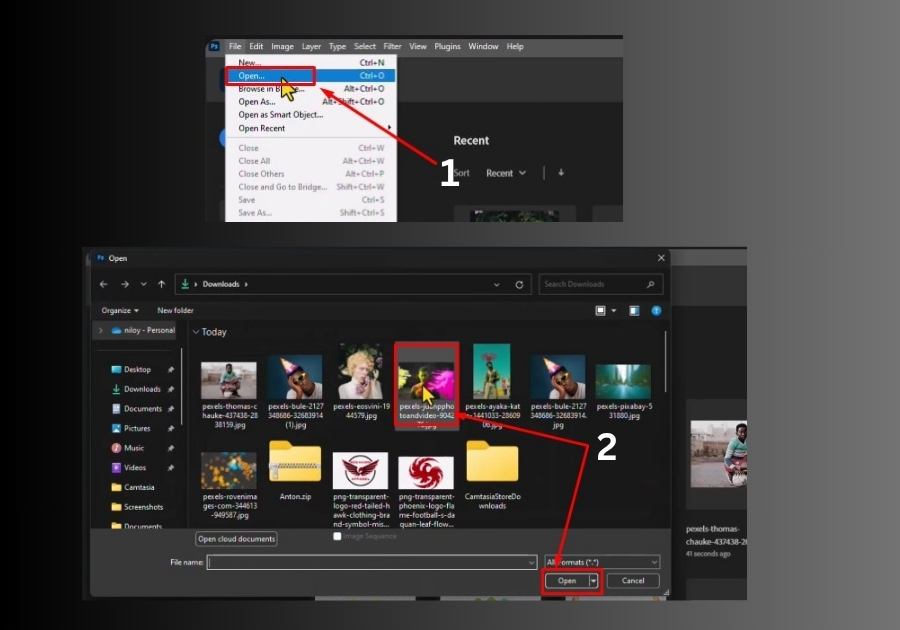Click Cancel in Open dialog
The image size is (900, 630).
tap(633, 581)
